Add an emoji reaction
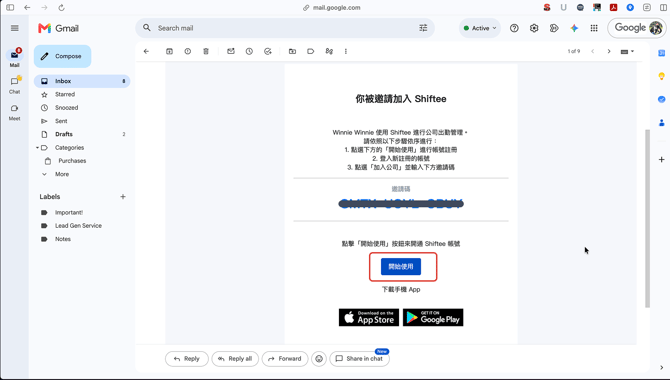The image size is (670, 380). [x=319, y=359]
